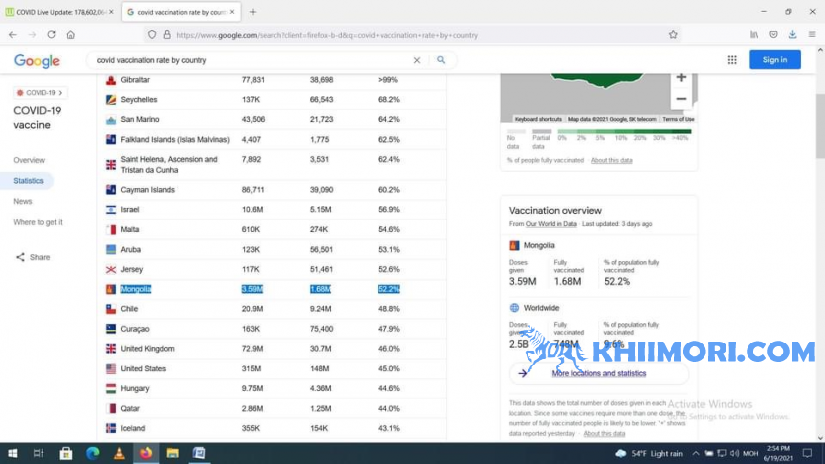Viewport: 825px width, 464px height.
Task: Click the Share button in sidebar
Action: tap(33, 257)
